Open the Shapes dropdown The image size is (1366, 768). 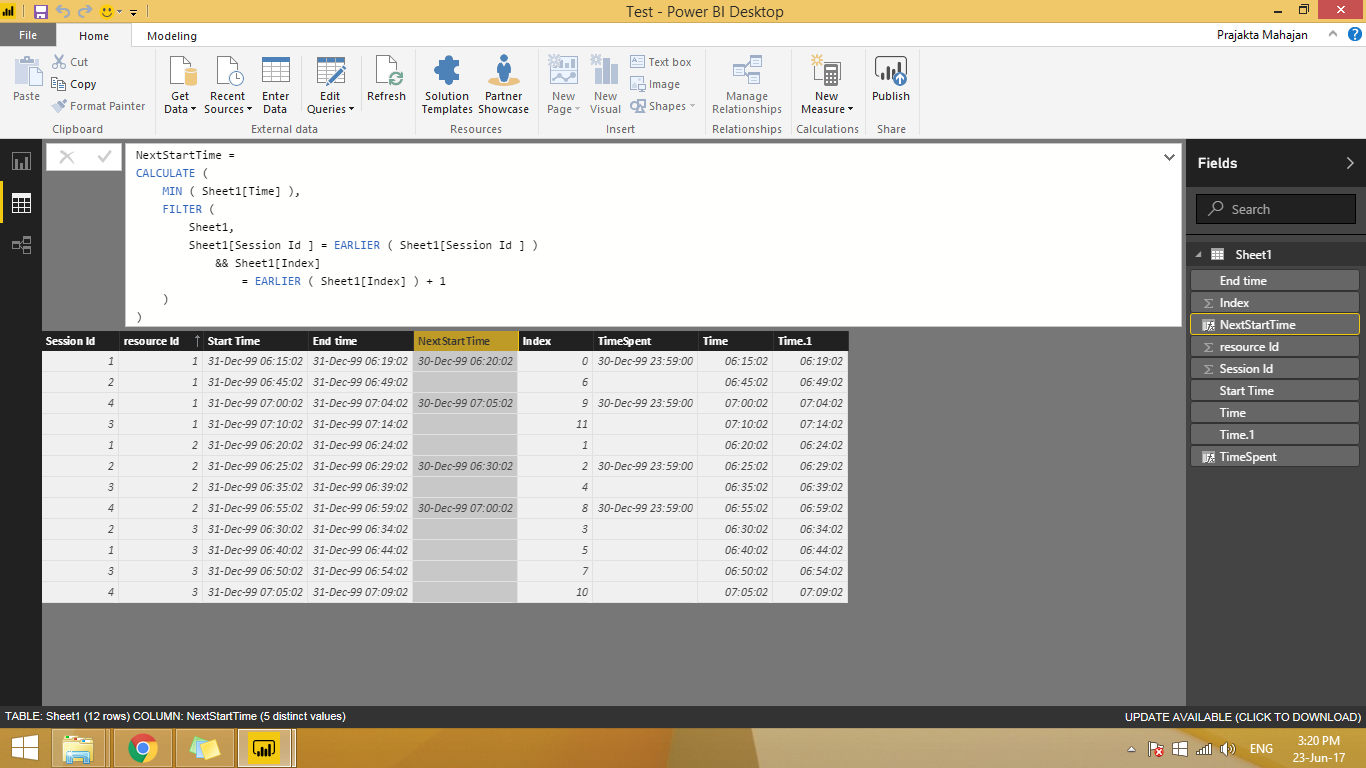click(662, 106)
